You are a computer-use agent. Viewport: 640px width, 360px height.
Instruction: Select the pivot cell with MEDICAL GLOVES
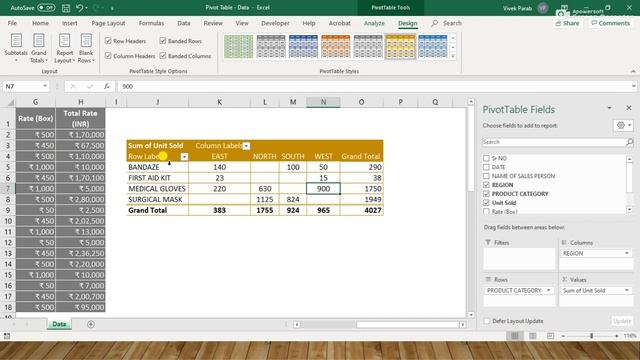(x=158, y=189)
